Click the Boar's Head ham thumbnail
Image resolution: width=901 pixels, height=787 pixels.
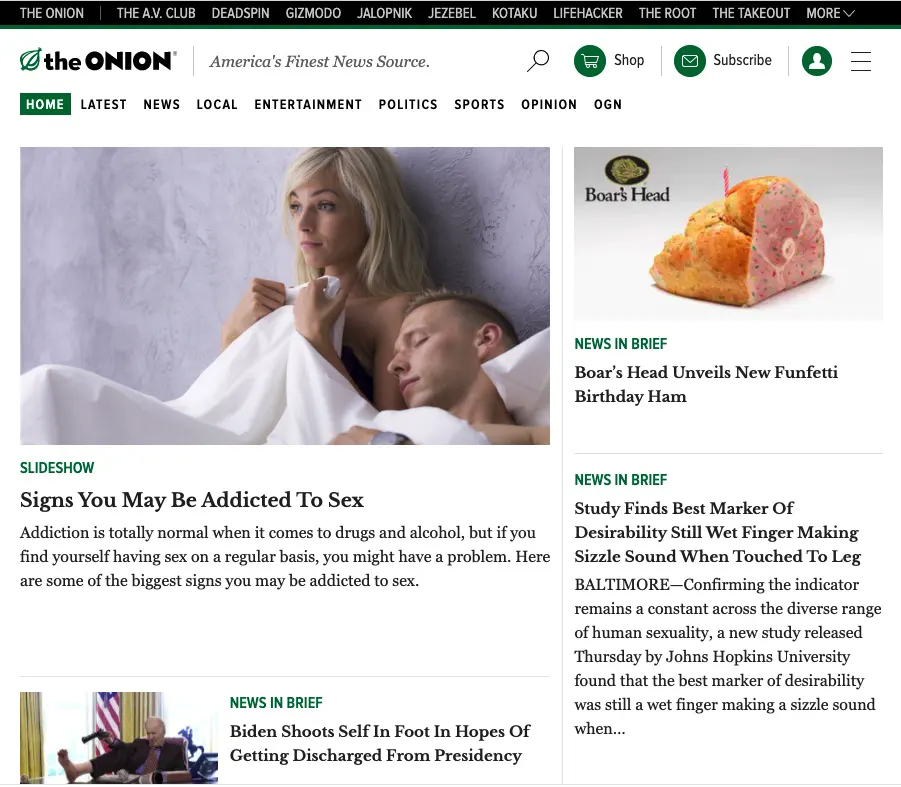click(728, 233)
